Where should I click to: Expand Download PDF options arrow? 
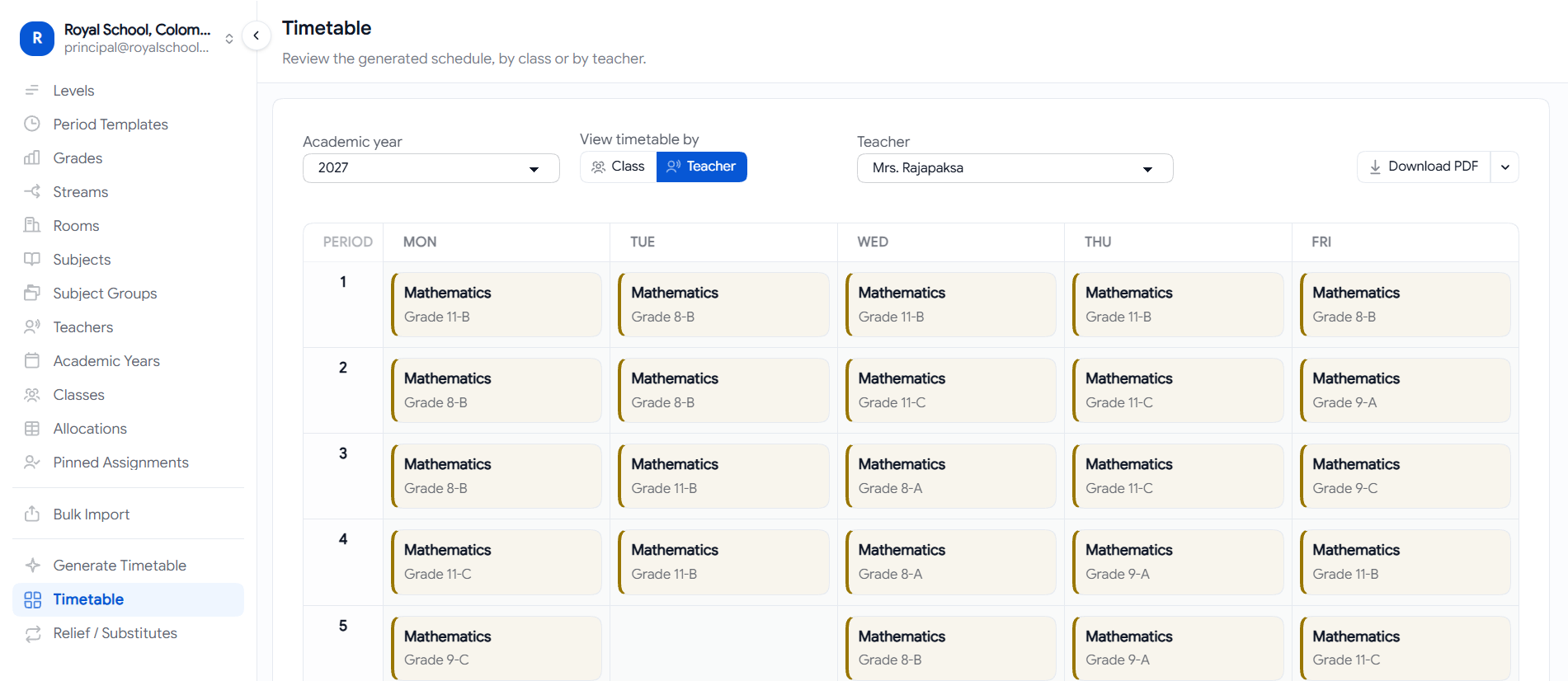tap(1505, 167)
